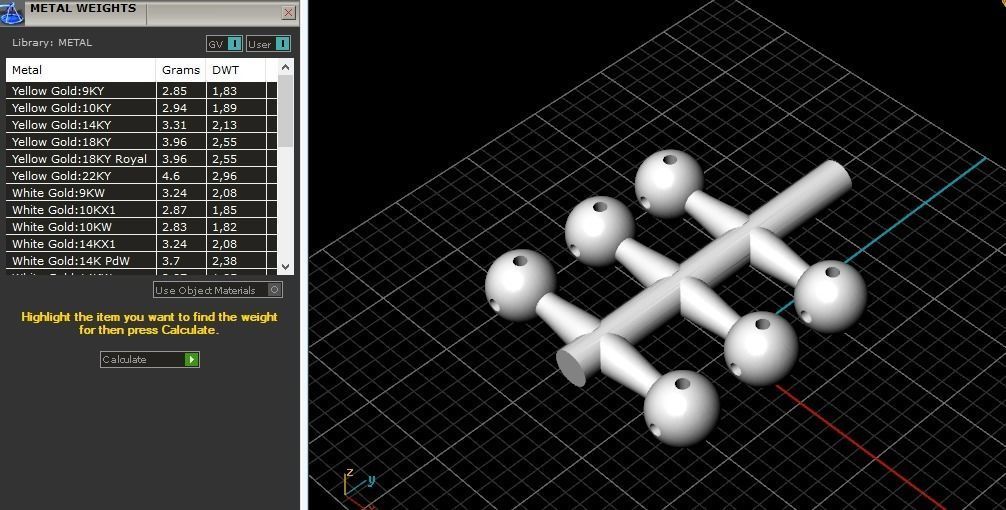Click the 1,82 DWT value for 10KW
The height and width of the screenshot is (510, 1006).
(225, 227)
